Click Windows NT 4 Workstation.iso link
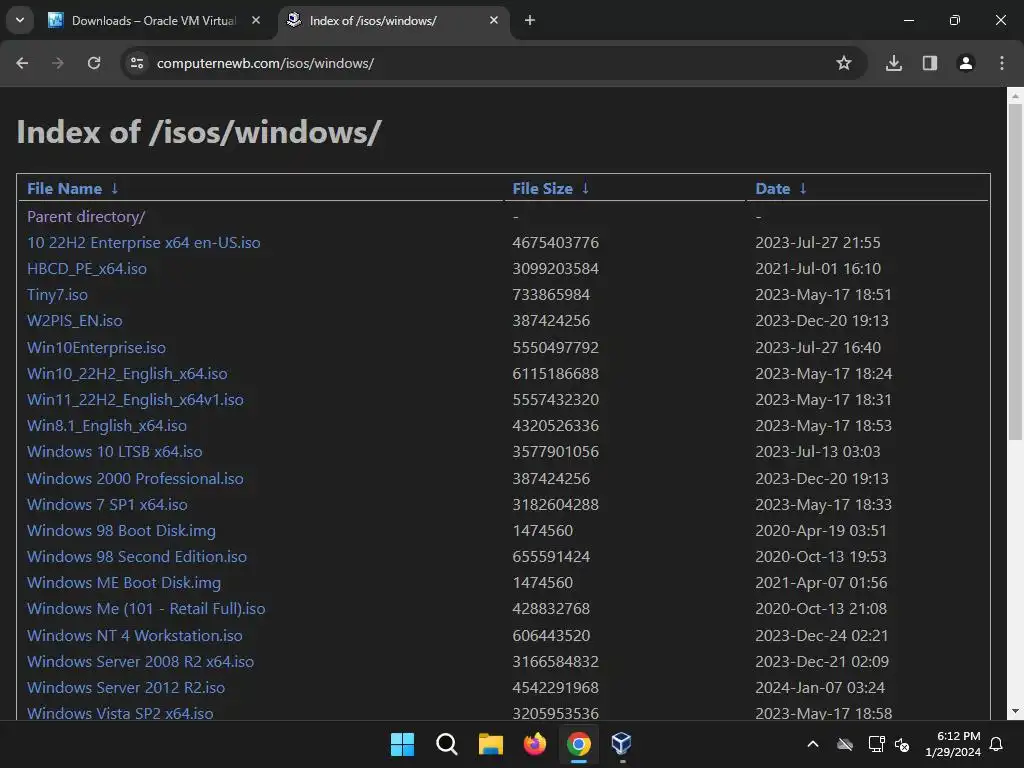 (x=135, y=636)
